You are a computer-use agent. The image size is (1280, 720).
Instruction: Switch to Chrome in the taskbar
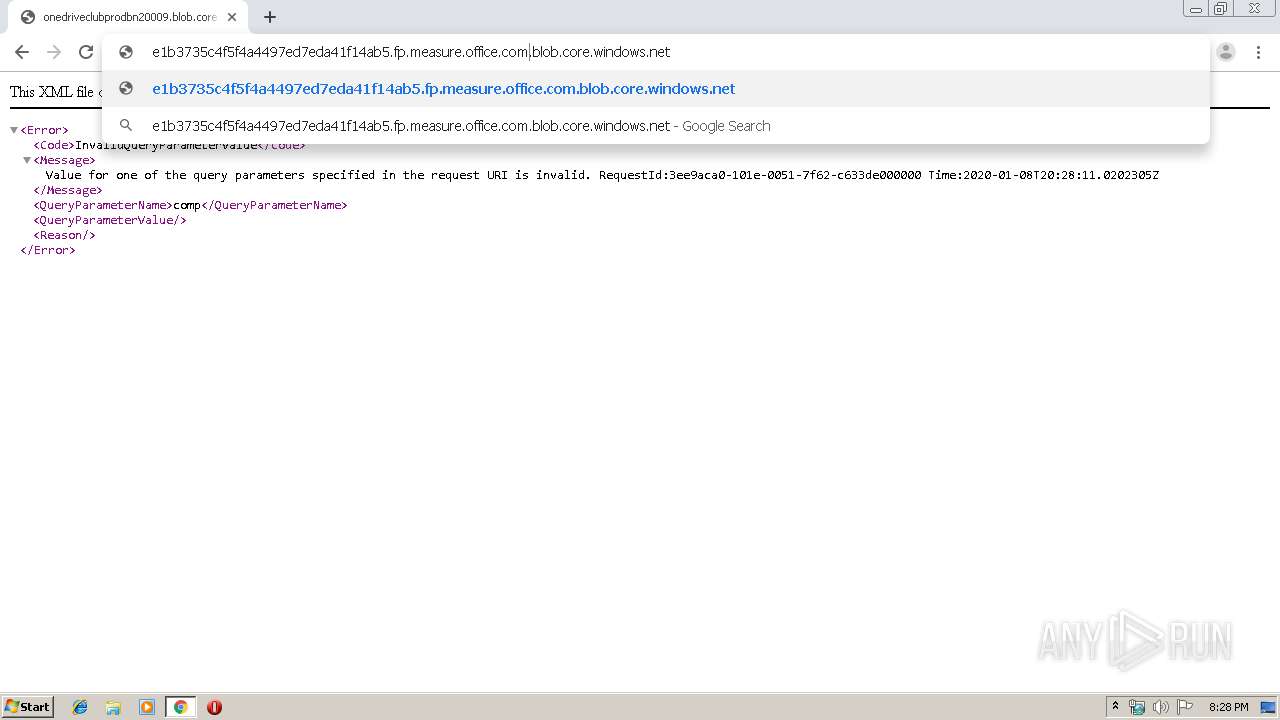(x=180, y=707)
